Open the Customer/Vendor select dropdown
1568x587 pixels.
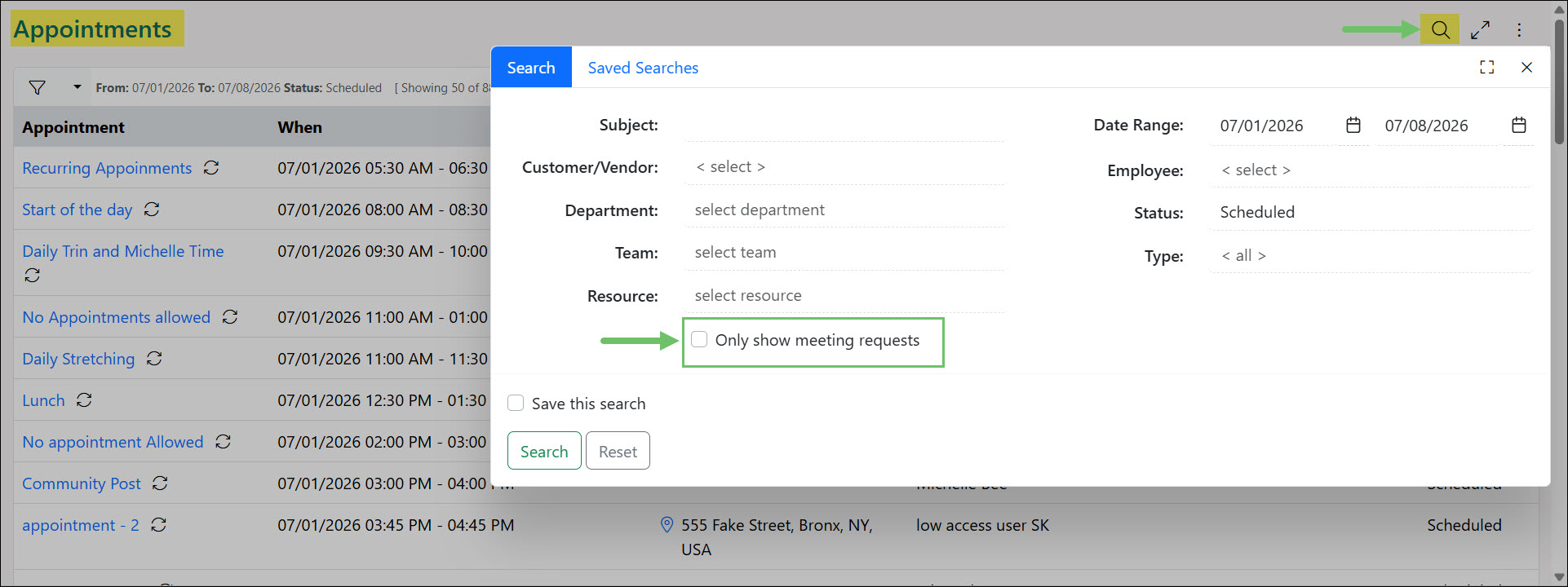[x=844, y=167]
